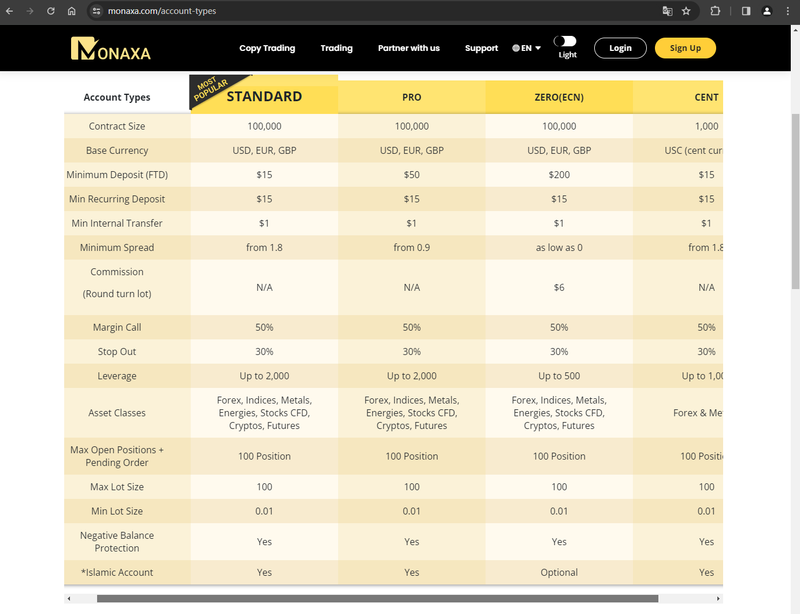Click the Sign Up button
The width and height of the screenshot is (800, 614).
pyautogui.click(x=685, y=48)
